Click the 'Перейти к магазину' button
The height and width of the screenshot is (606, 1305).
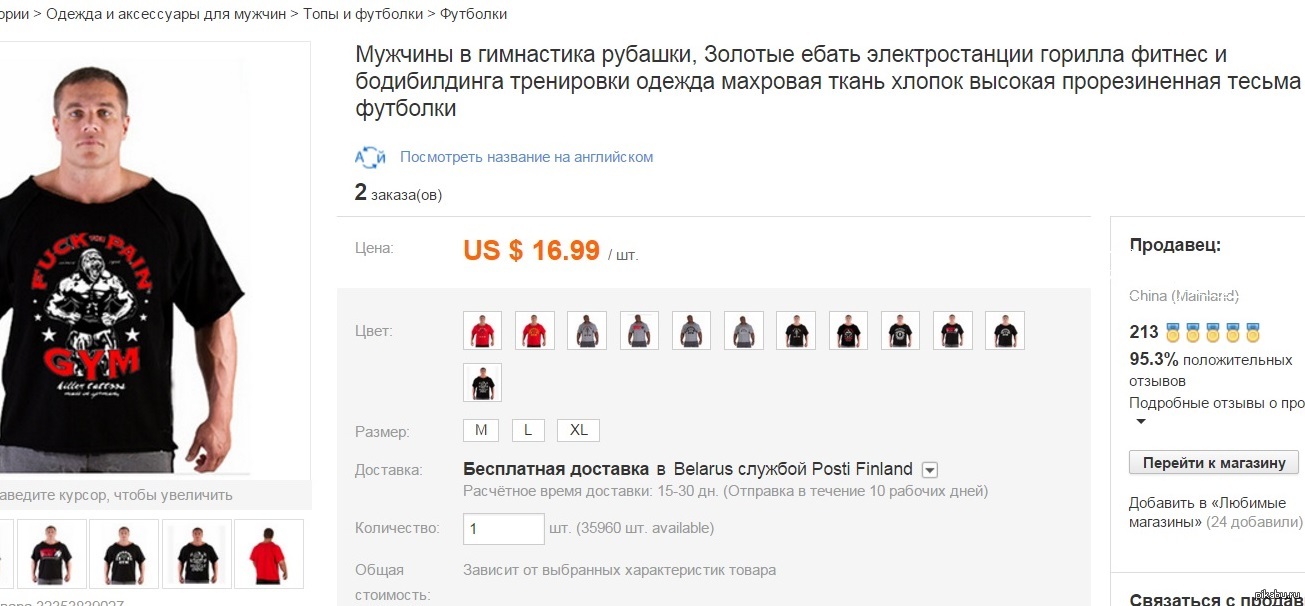[x=1214, y=463]
